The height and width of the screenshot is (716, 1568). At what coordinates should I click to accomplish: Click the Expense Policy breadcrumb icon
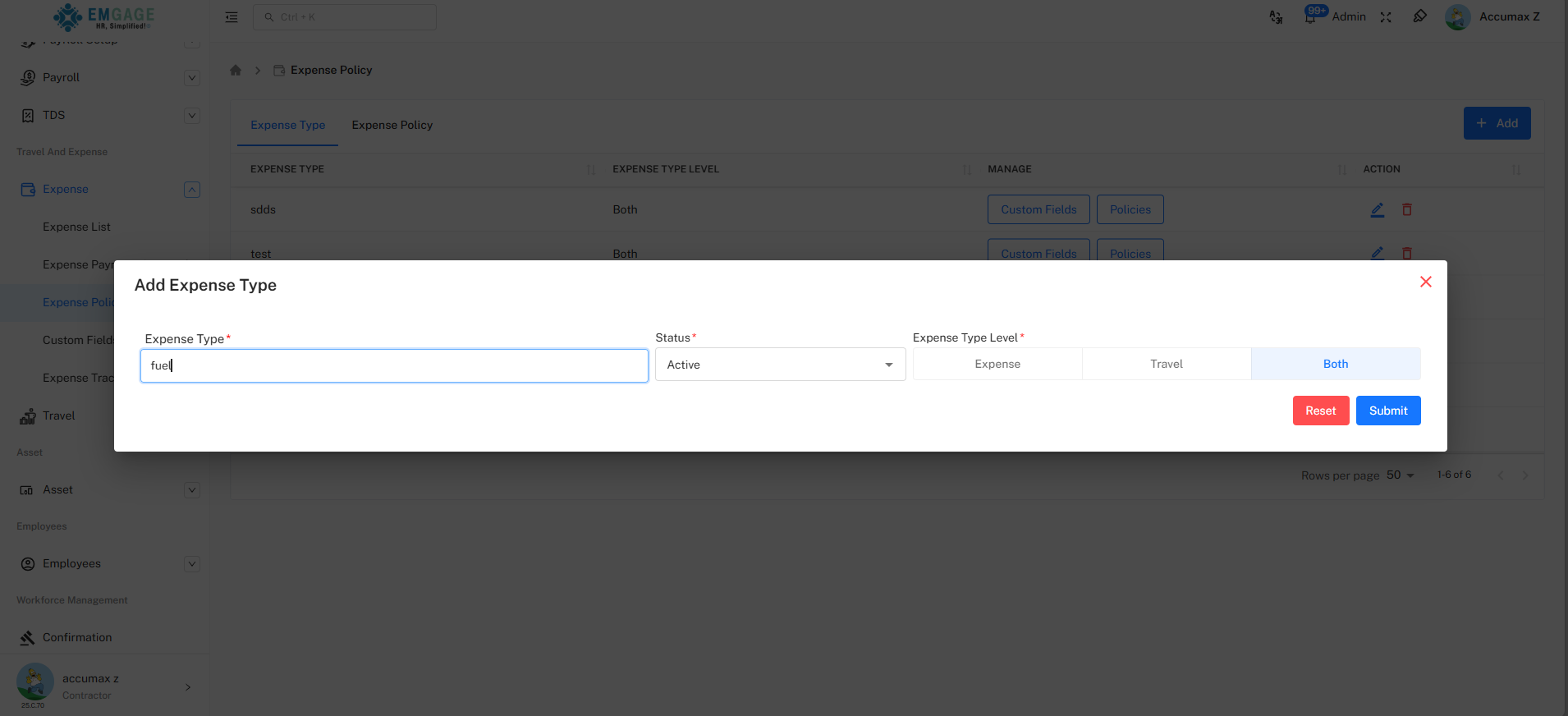279,71
